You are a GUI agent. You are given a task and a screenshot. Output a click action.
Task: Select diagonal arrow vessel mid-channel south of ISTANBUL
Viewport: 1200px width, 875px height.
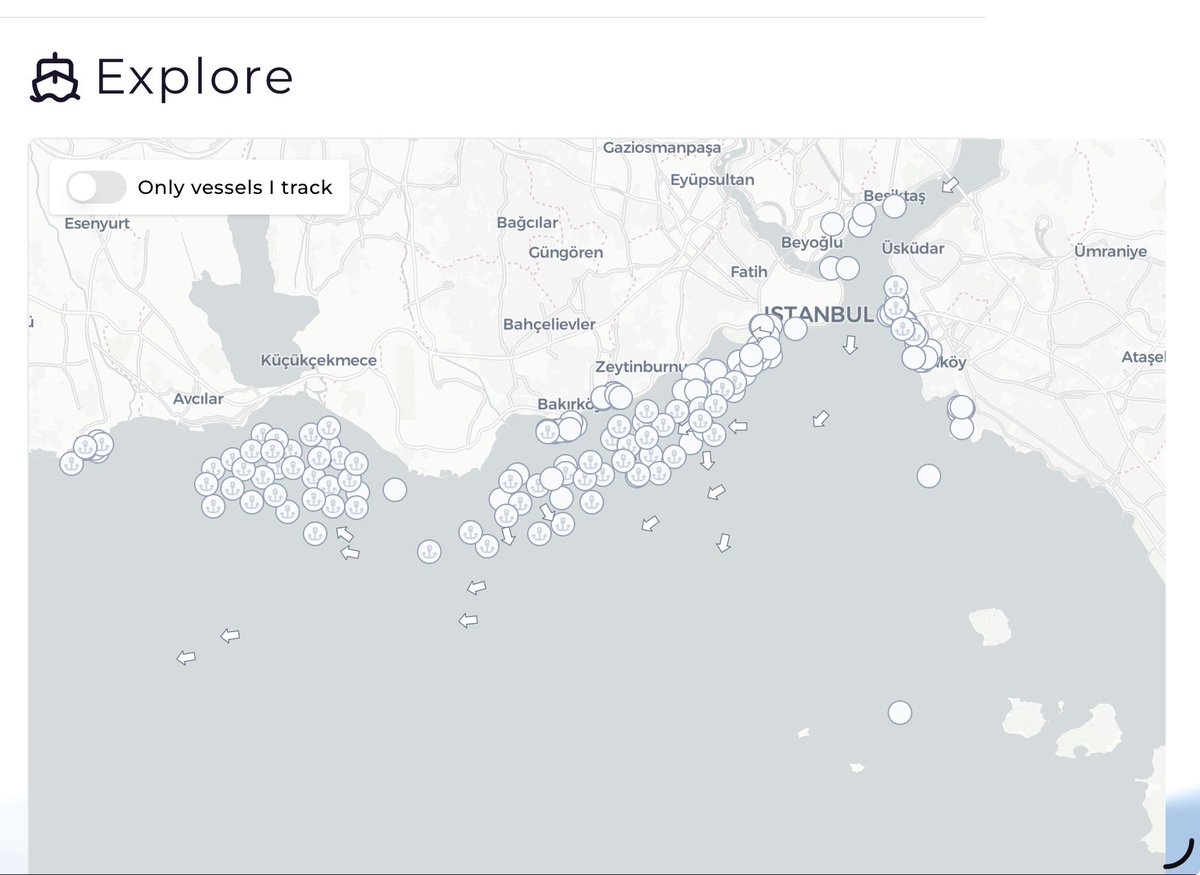pos(821,419)
